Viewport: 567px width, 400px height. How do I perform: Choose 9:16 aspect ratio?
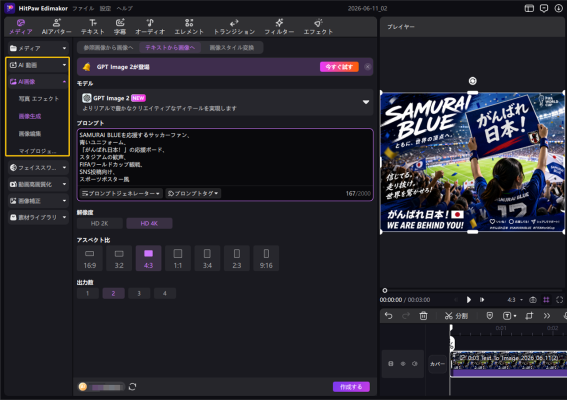click(266, 258)
